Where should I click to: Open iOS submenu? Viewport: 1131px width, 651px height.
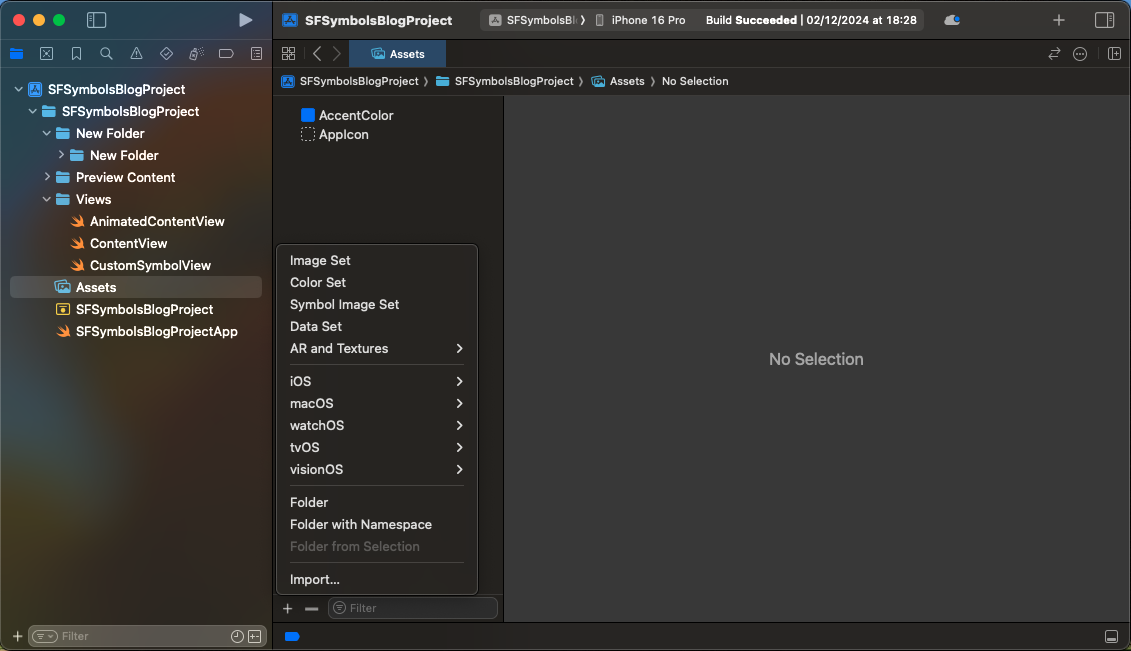[x=377, y=381]
